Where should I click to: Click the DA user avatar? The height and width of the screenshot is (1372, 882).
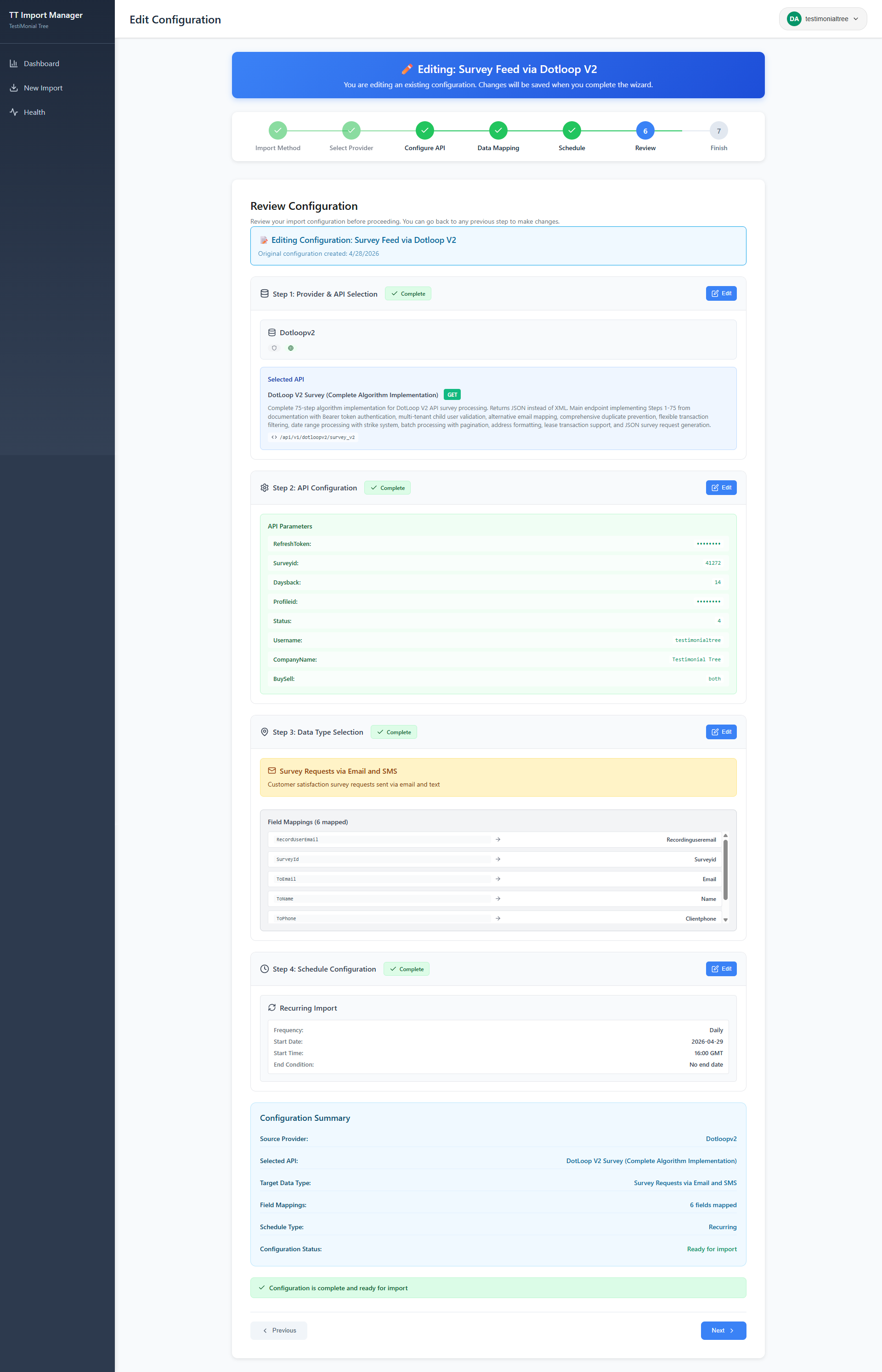[794, 19]
